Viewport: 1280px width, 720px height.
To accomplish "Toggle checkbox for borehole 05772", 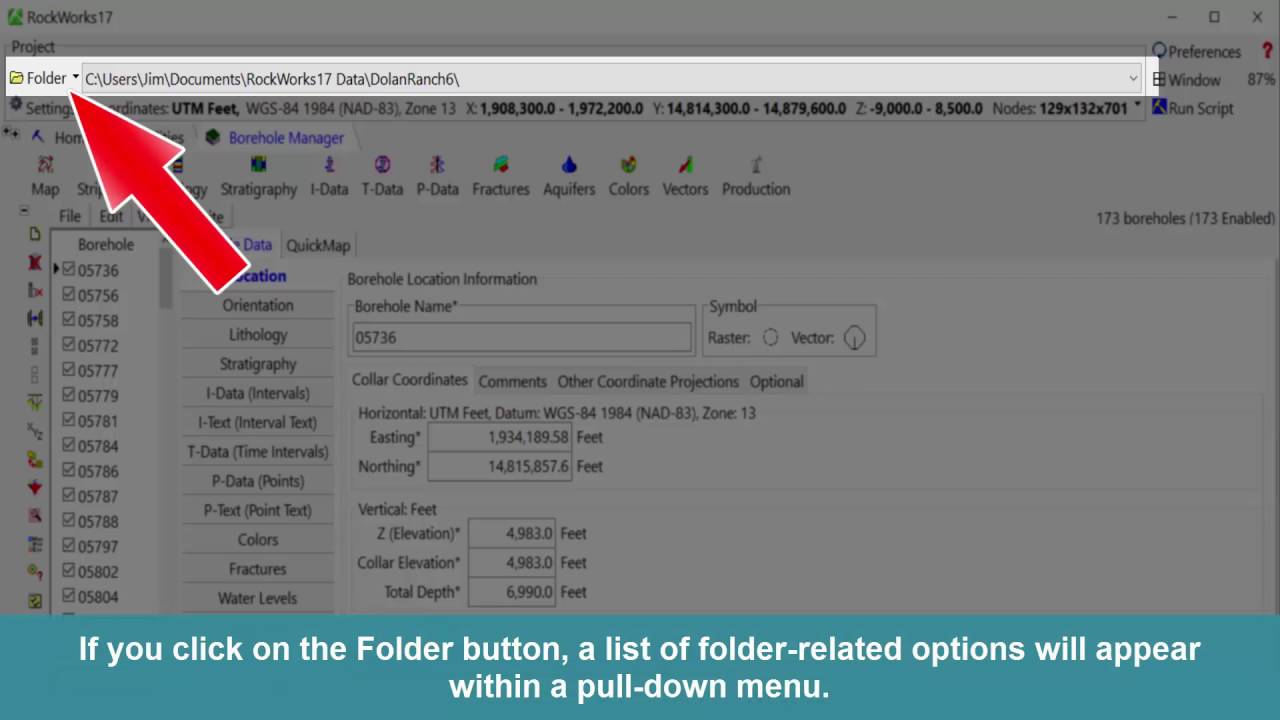I will click(69, 344).
